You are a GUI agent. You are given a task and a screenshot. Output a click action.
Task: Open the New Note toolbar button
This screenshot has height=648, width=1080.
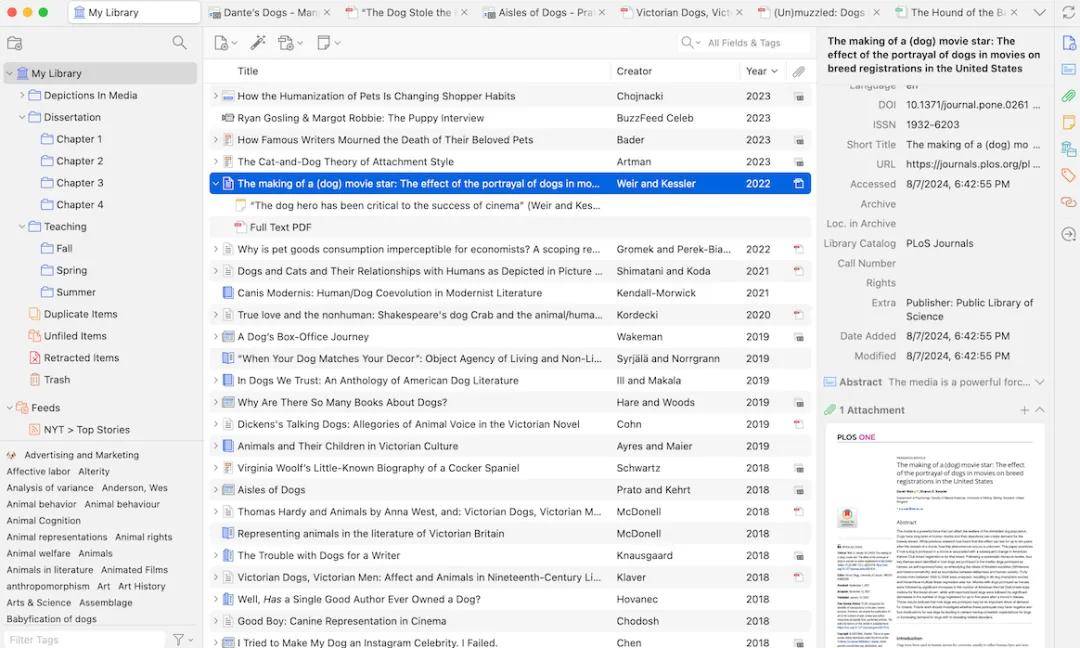click(x=328, y=43)
